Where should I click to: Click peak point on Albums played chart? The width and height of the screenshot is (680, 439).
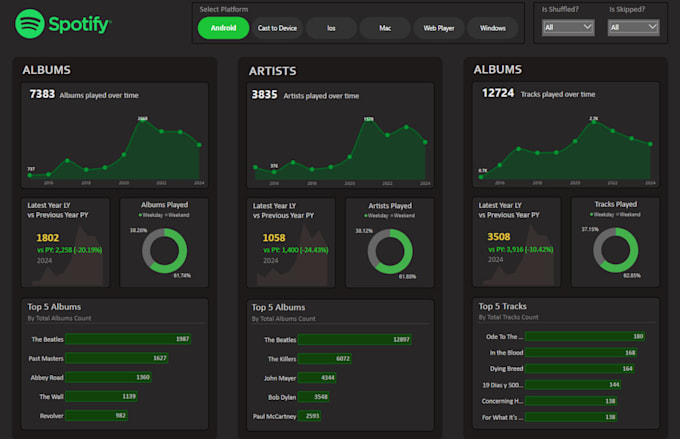pyautogui.click(x=143, y=121)
